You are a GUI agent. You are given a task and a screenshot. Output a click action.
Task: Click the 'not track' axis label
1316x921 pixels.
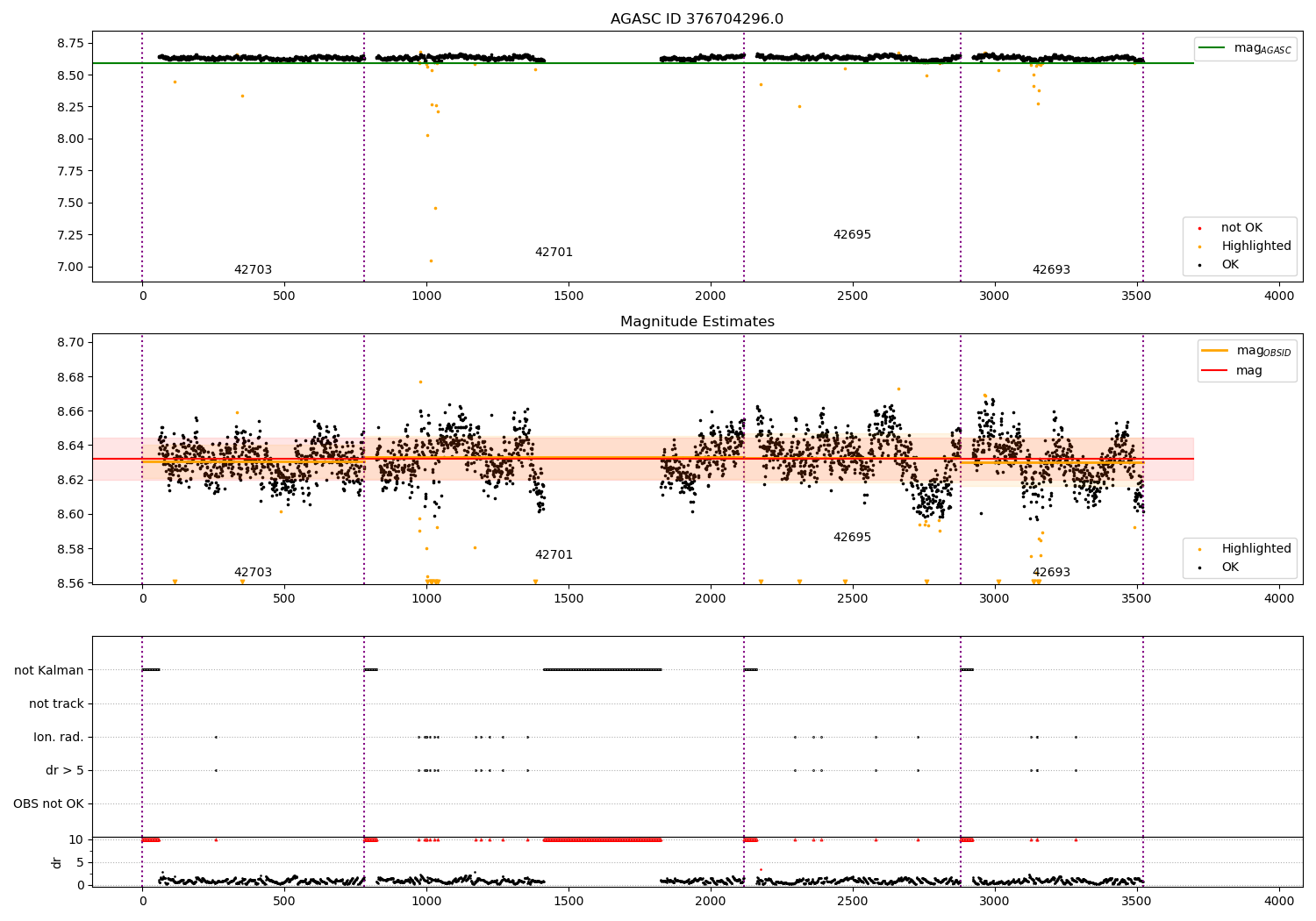[x=56, y=703]
